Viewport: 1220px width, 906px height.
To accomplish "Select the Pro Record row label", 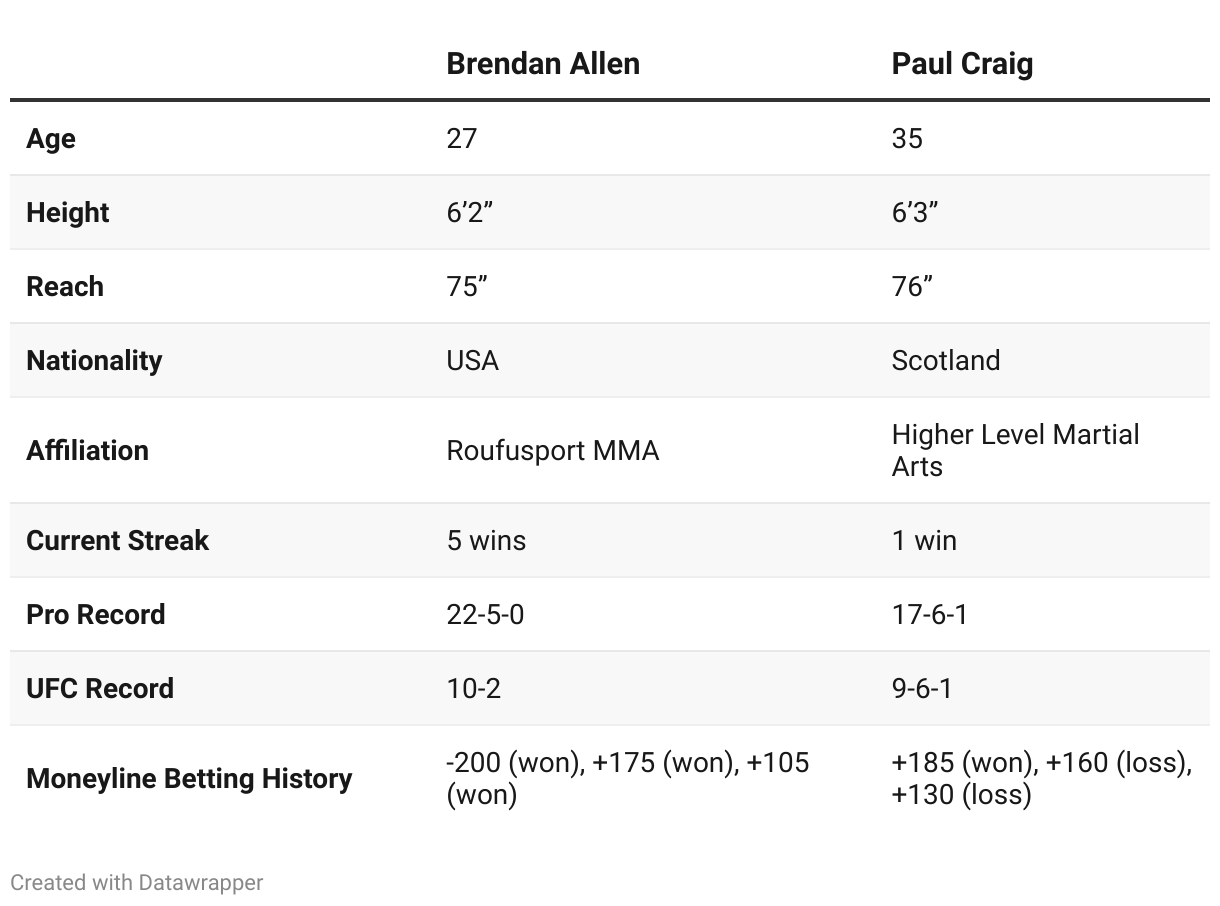I will point(96,614).
